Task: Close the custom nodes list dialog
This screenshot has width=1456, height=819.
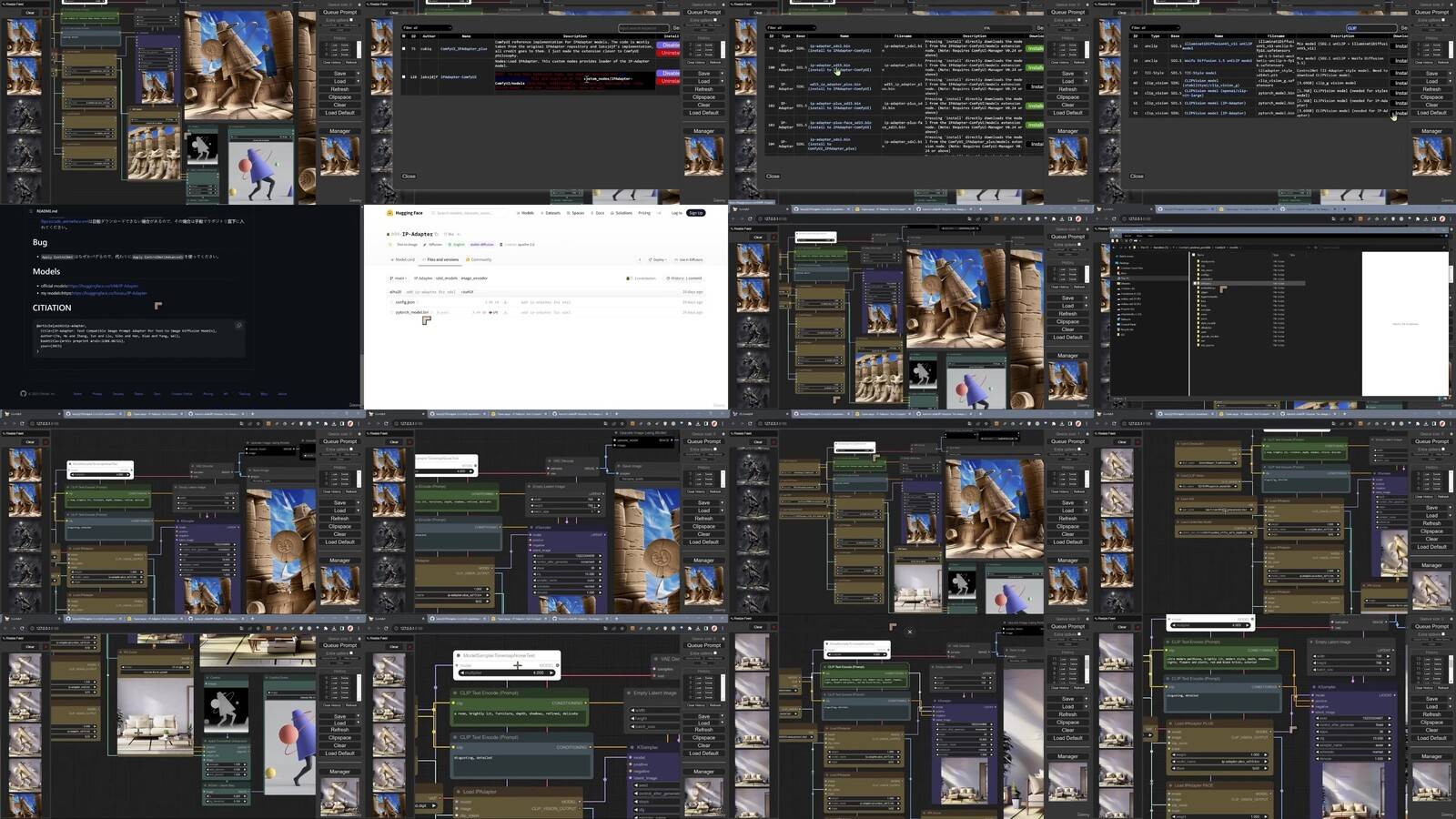Action: point(409,177)
